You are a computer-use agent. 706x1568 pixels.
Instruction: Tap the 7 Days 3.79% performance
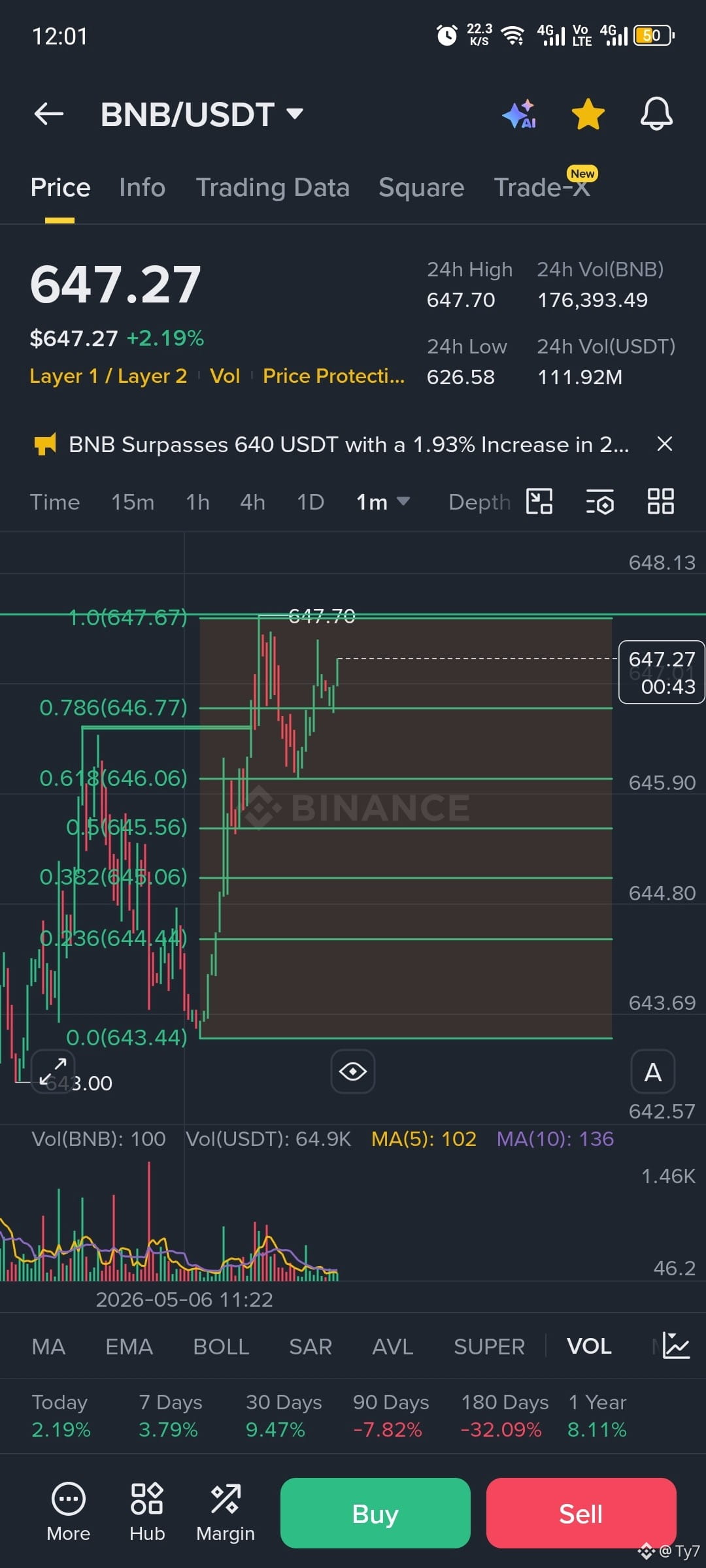tap(170, 1416)
